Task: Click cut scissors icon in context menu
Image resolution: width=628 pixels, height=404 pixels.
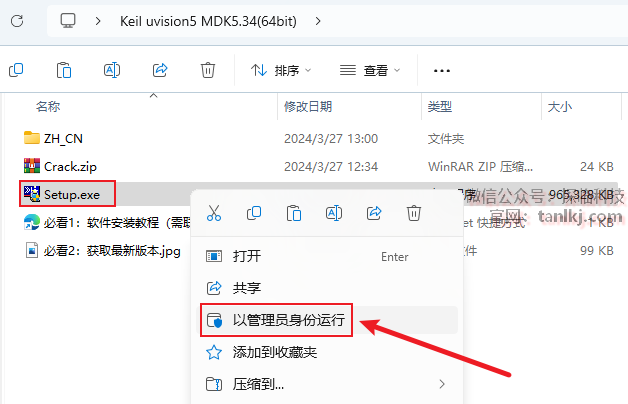Action: [214, 213]
